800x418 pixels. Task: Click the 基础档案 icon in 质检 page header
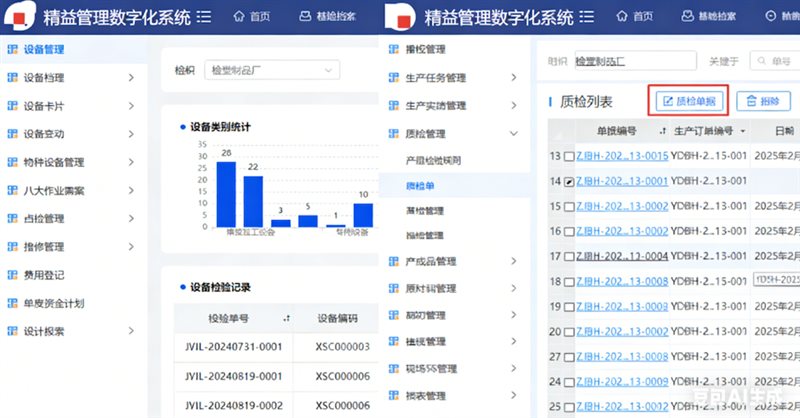pos(687,17)
